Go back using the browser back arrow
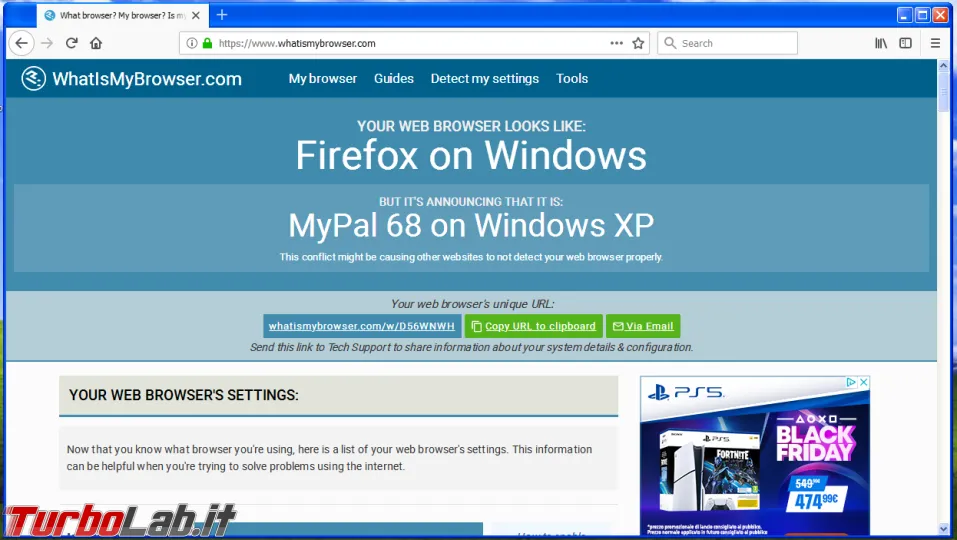 (21, 43)
